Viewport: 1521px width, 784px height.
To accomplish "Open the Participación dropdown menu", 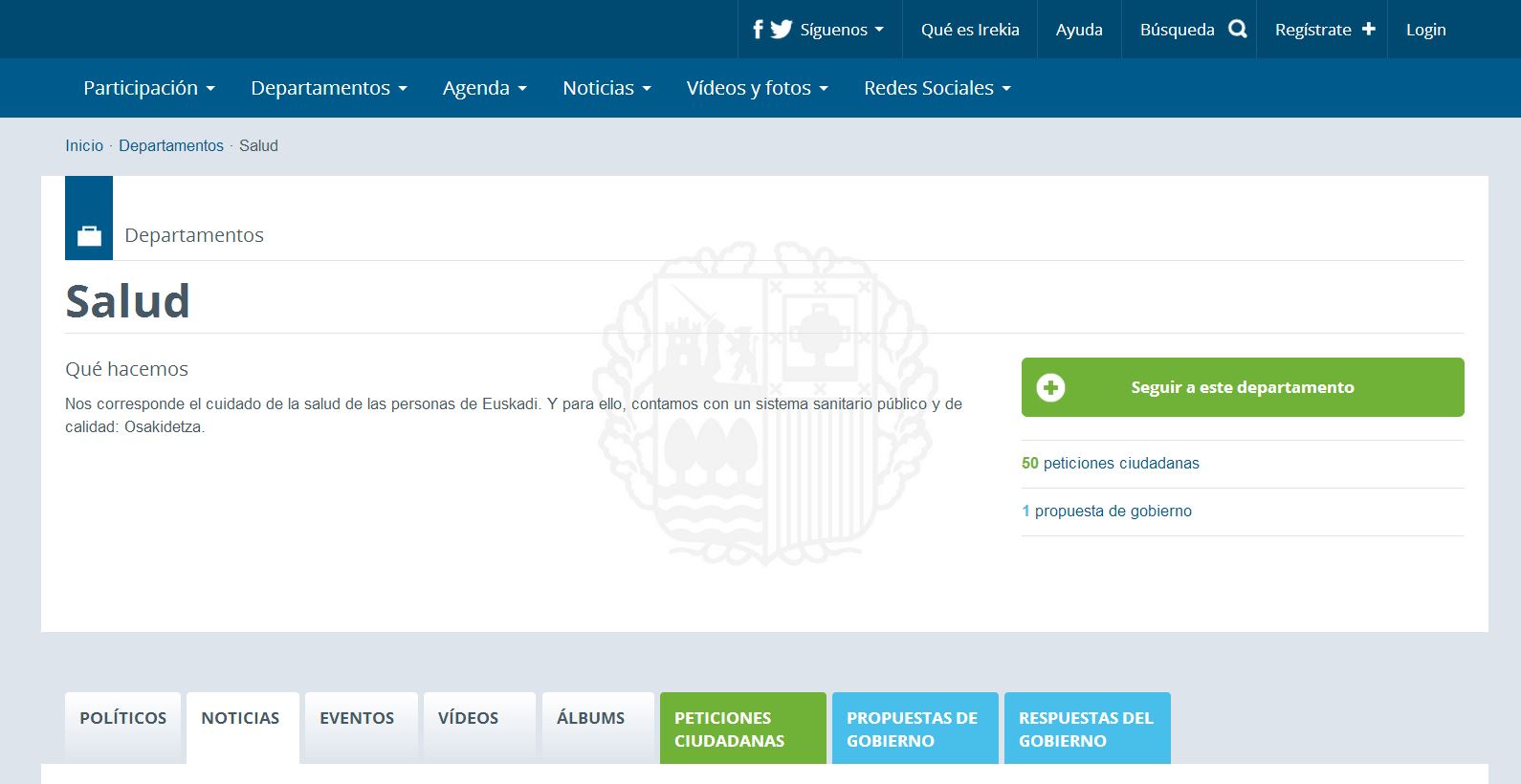I will tap(148, 88).
